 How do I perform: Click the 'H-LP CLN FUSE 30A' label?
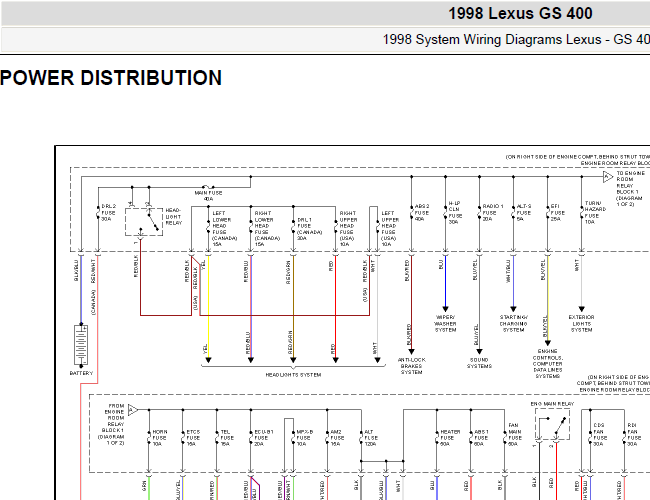coord(455,213)
